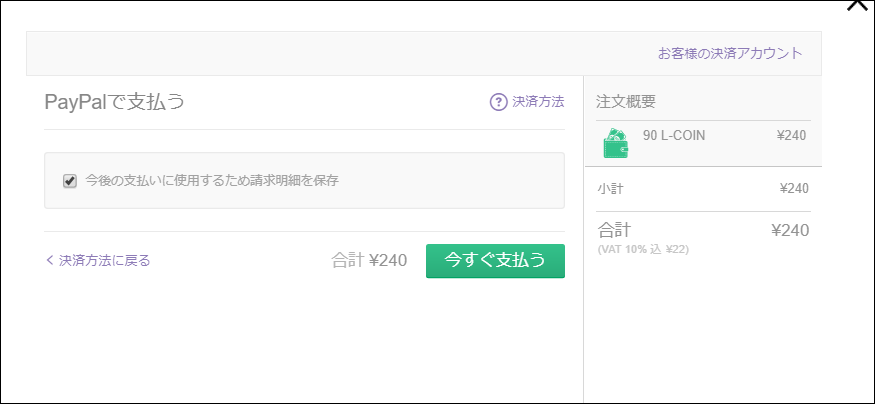The image size is (875, 404).
Task: Click the green wallet L-COIN icon
Action: pyautogui.click(x=616, y=143)
